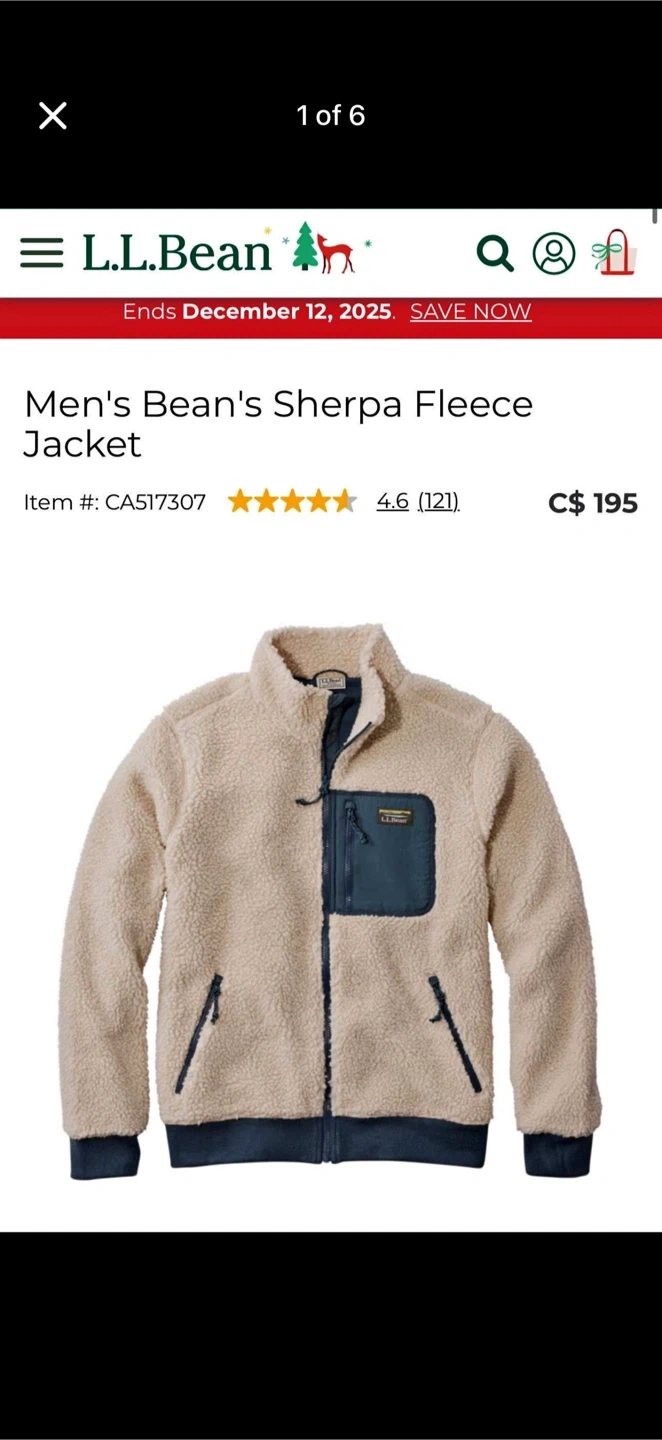
Task: Tap the 1 of 6 image counter
Action: click(x=331, y=116)
